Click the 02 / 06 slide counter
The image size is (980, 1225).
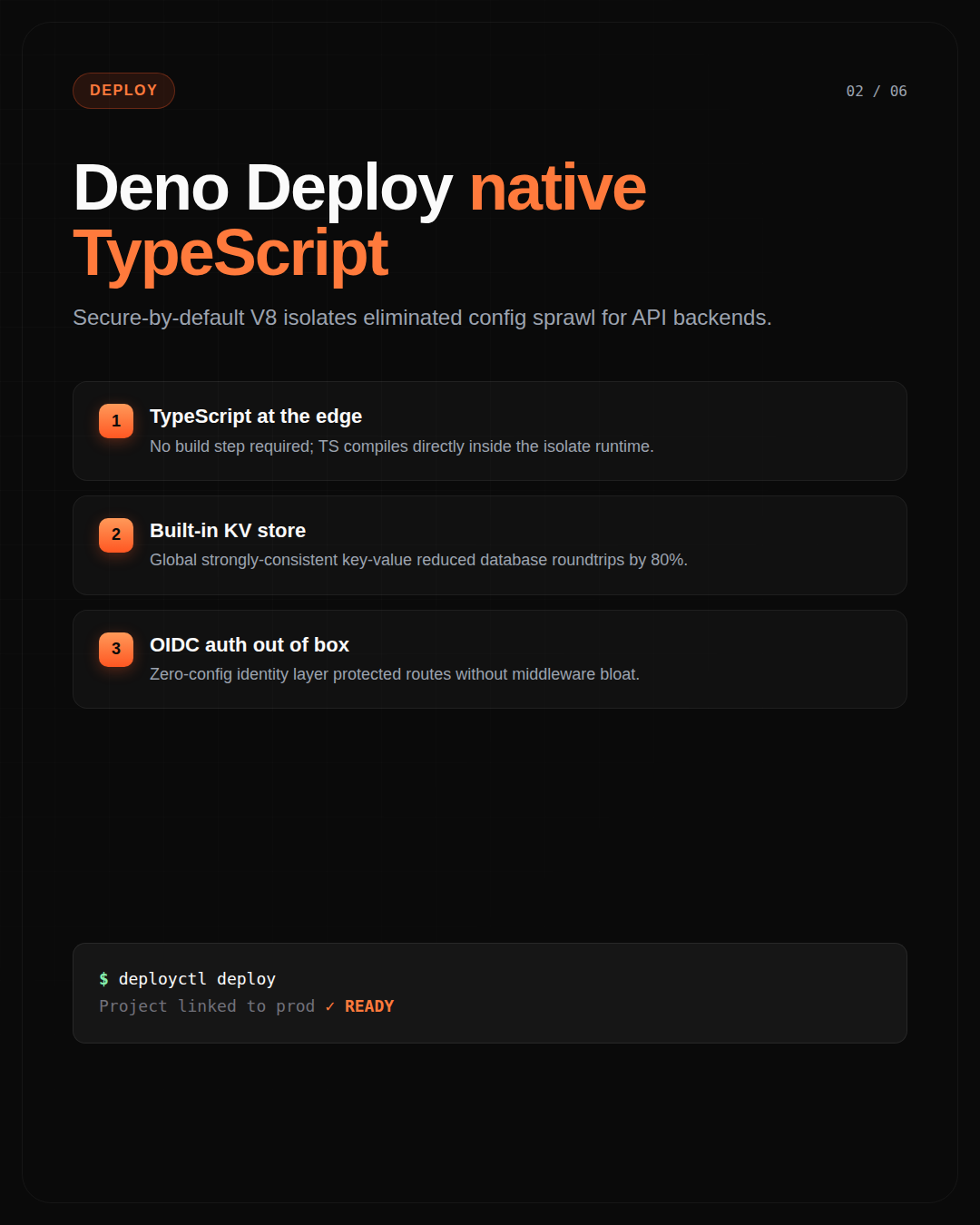877,91
